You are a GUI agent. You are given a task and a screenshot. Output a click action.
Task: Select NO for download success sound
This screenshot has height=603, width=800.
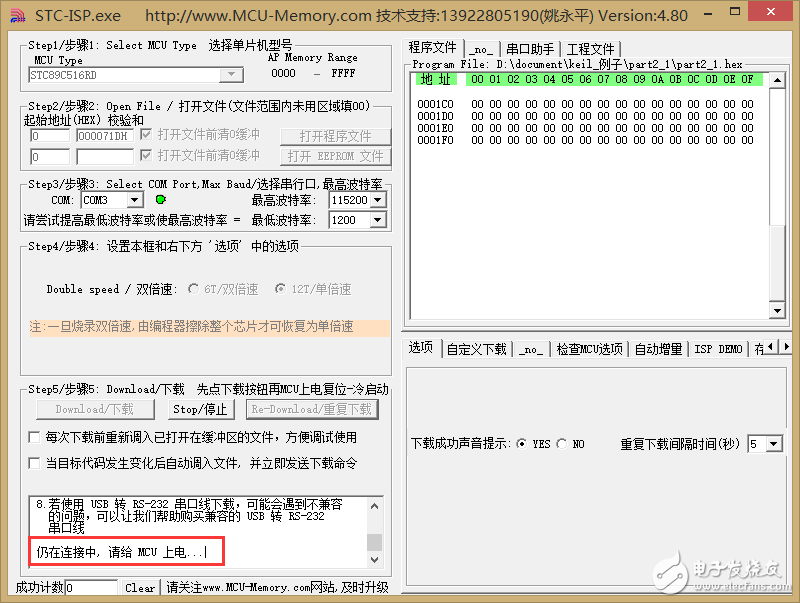point(561,443)
